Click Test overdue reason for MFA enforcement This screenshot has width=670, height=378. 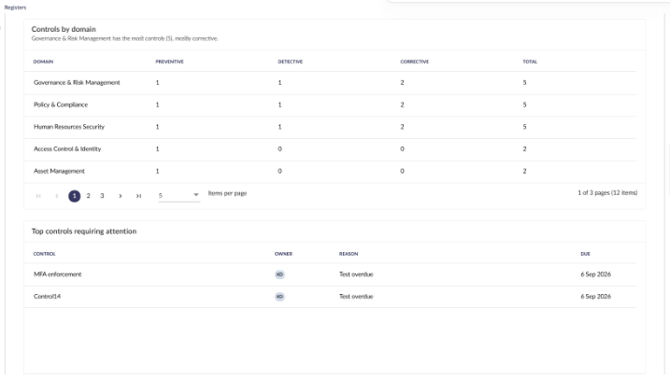(x=356, y=274)
